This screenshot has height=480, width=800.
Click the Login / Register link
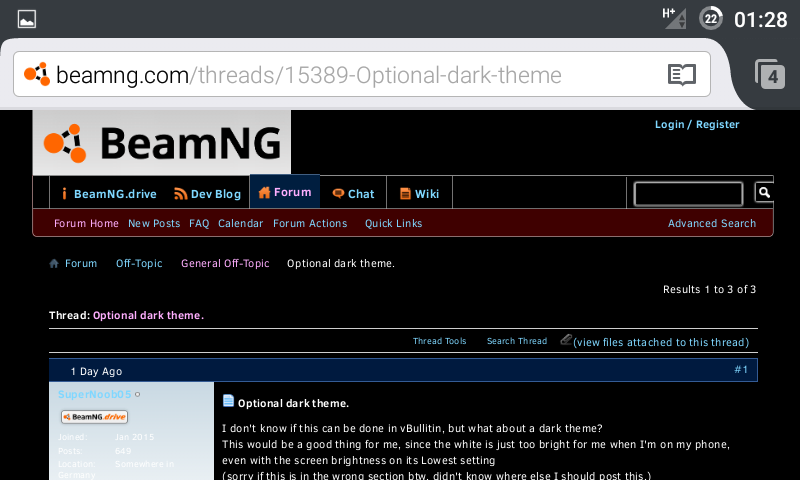[x=697, y=124]
